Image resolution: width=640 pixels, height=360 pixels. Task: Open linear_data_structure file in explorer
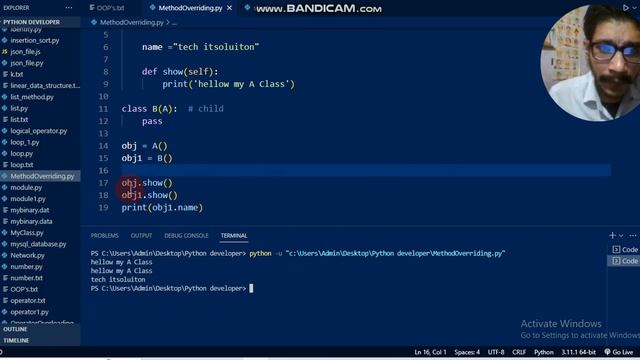pos(45,86)
